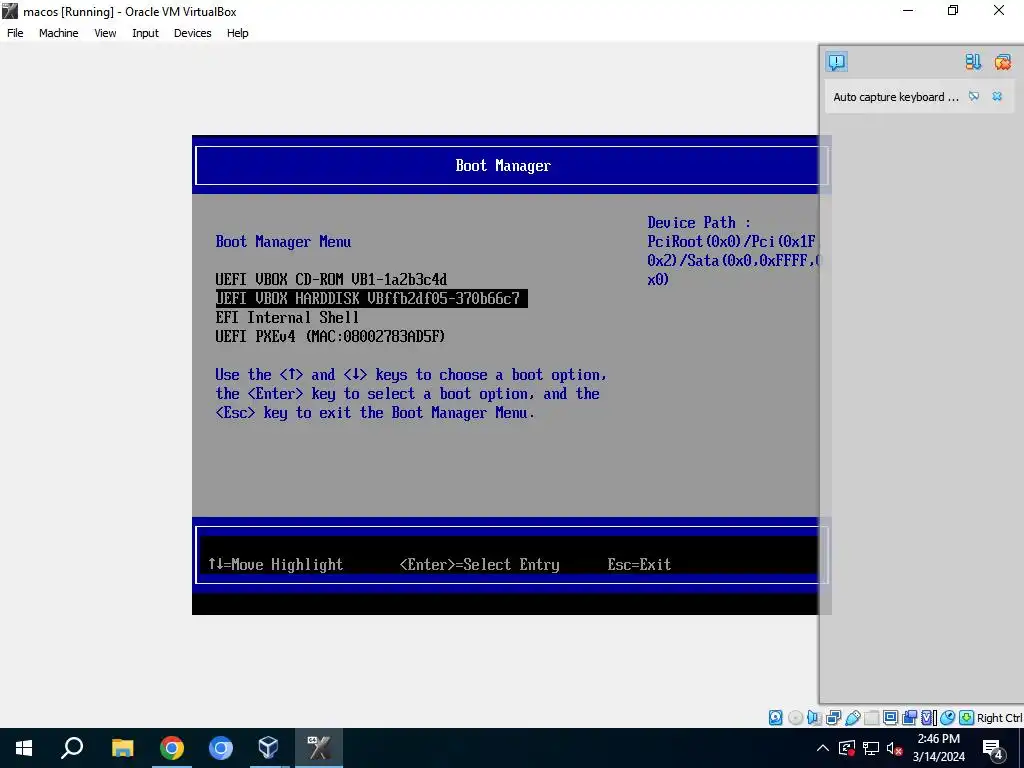Open the Windows notification center with 4 alerts

(993, 748)
